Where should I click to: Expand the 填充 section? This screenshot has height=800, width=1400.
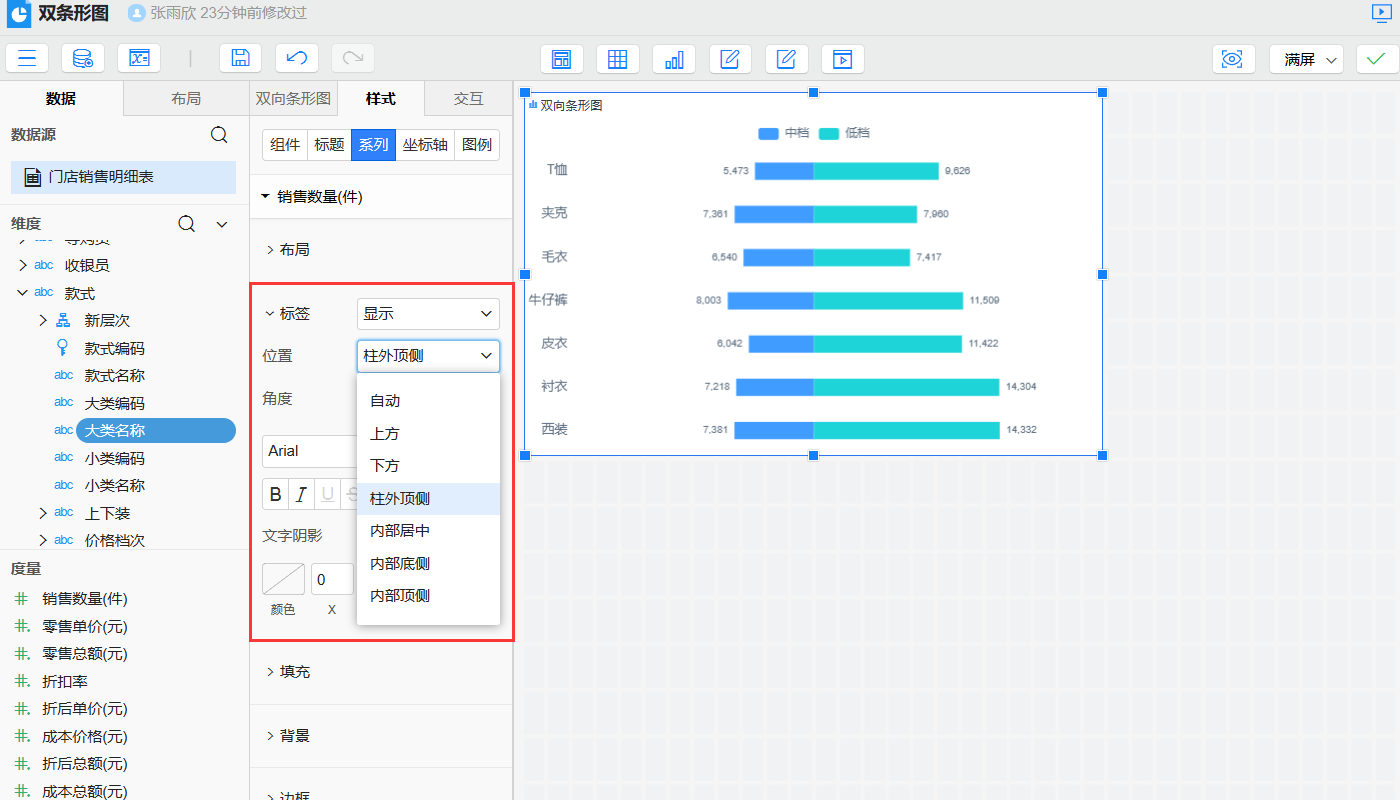[x=294, y=672]
